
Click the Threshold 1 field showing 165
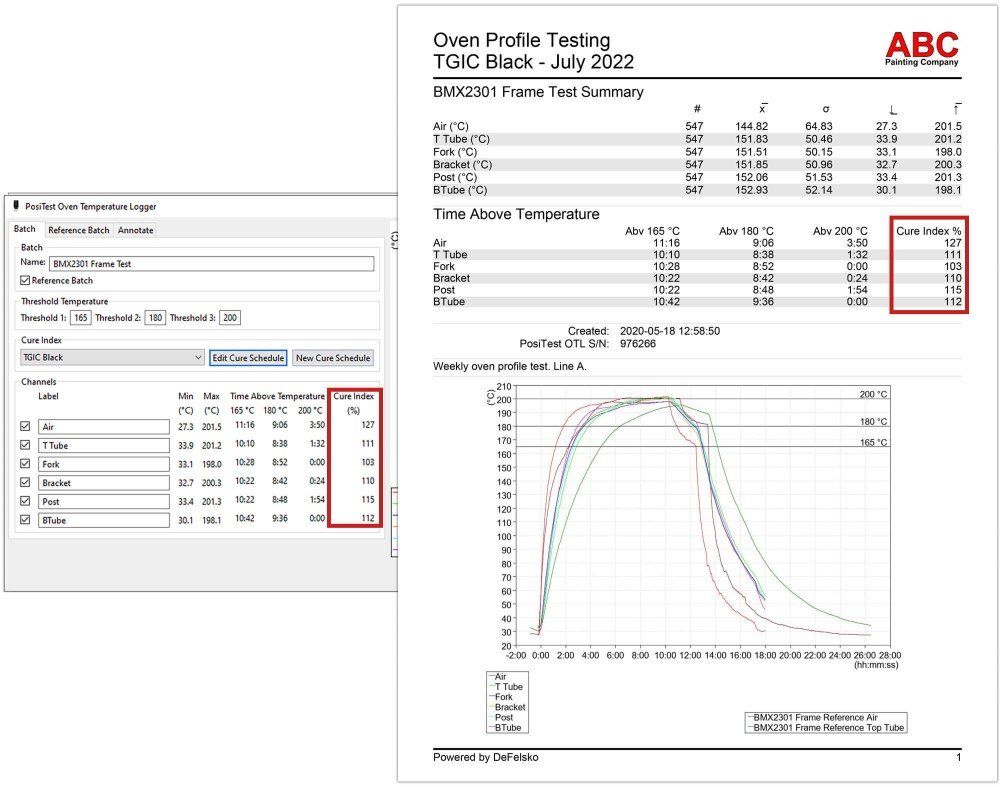click(x=80, y=318)
